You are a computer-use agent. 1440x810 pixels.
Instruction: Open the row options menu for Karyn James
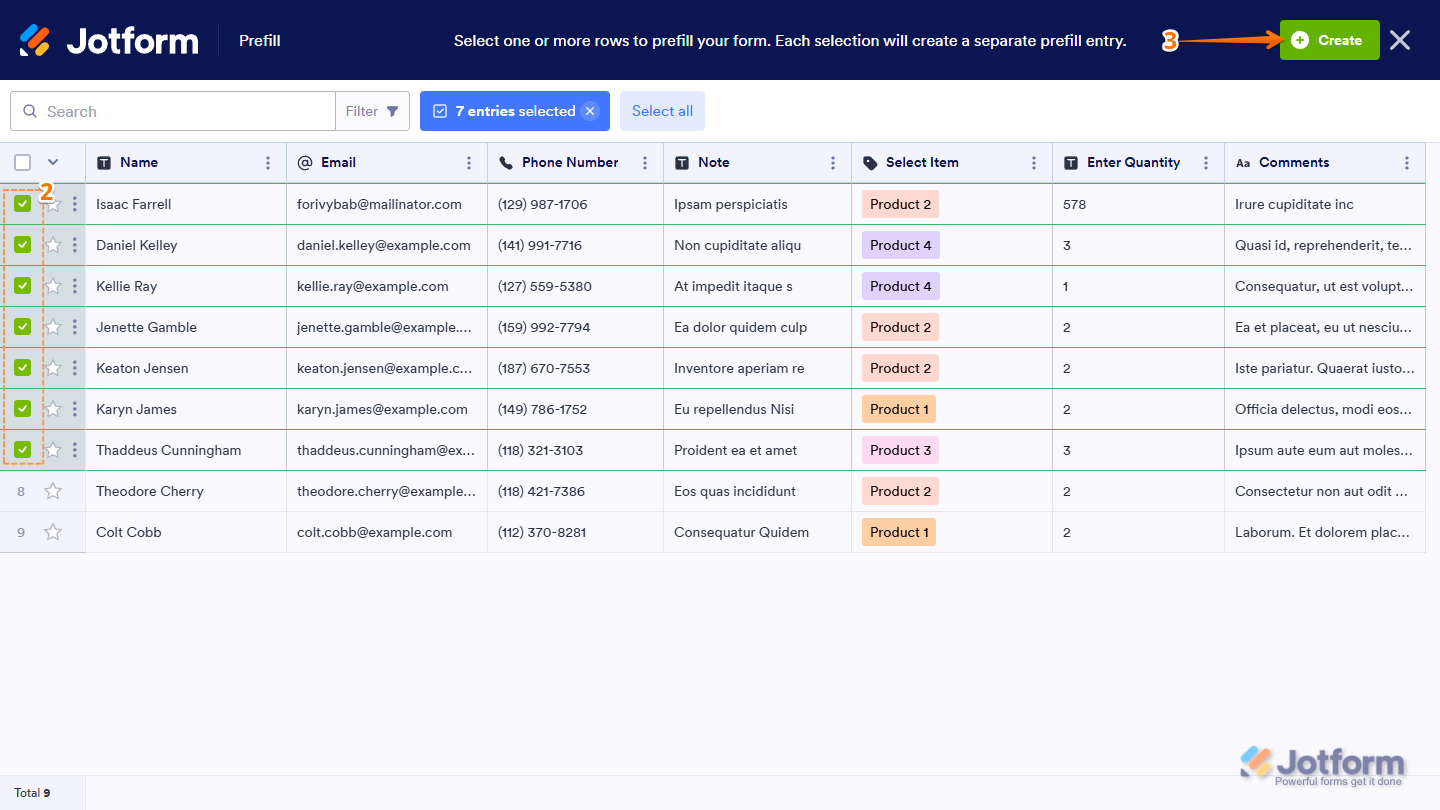point(74,408)
